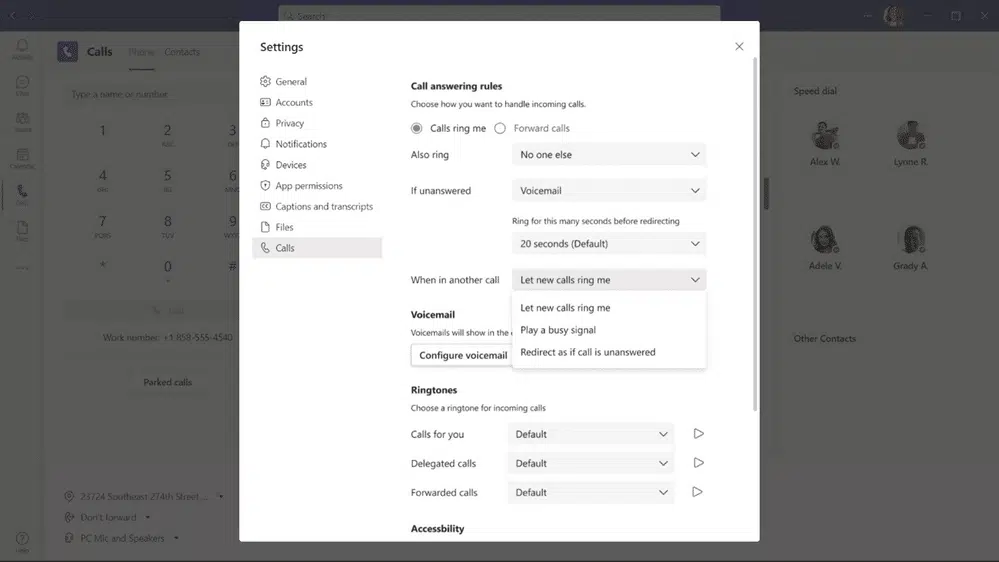Switch to the Contacts tab in Calls
999x562 pixels.
[182, 52]
